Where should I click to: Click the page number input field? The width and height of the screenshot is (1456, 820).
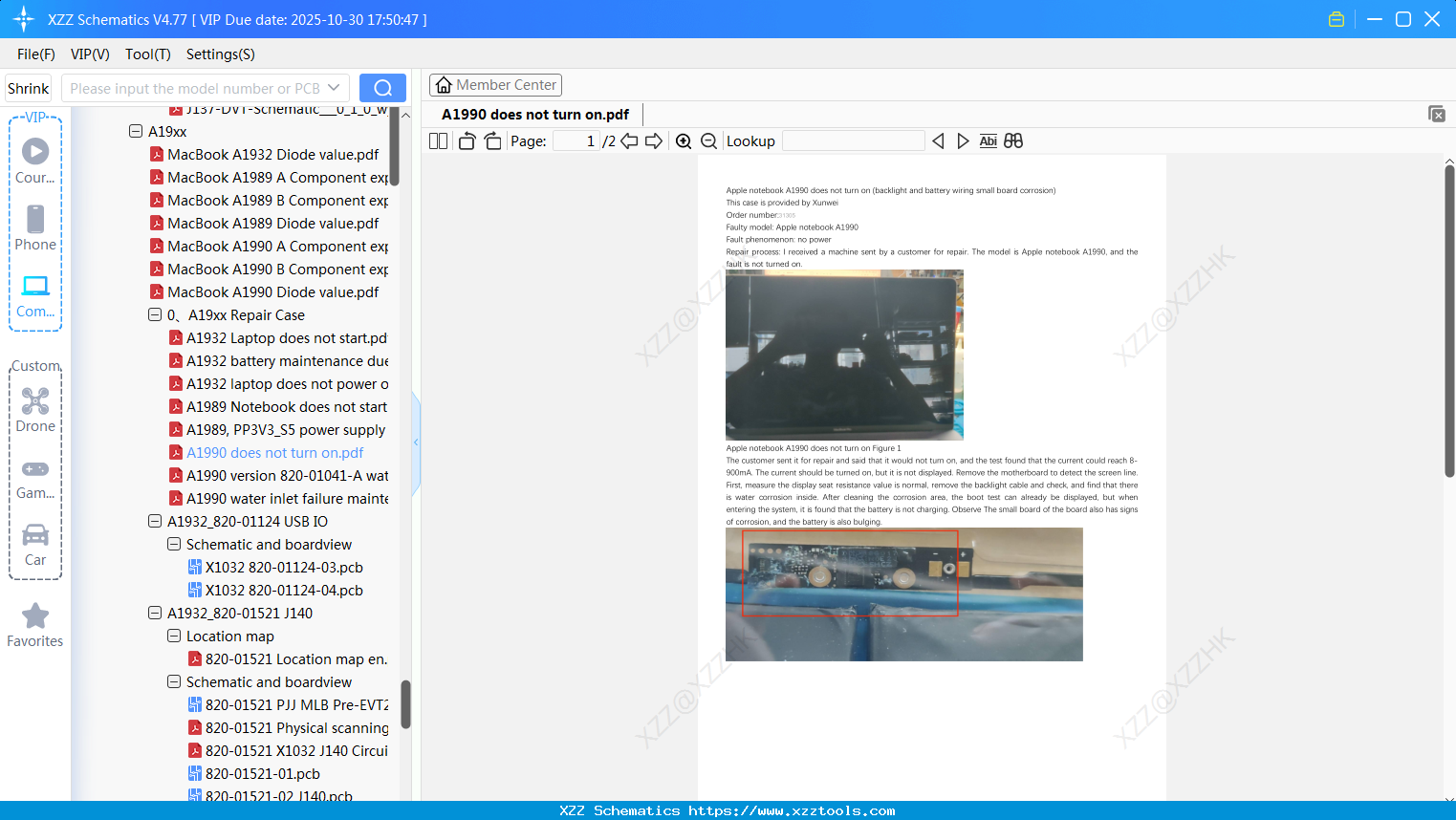click(576, 141)
